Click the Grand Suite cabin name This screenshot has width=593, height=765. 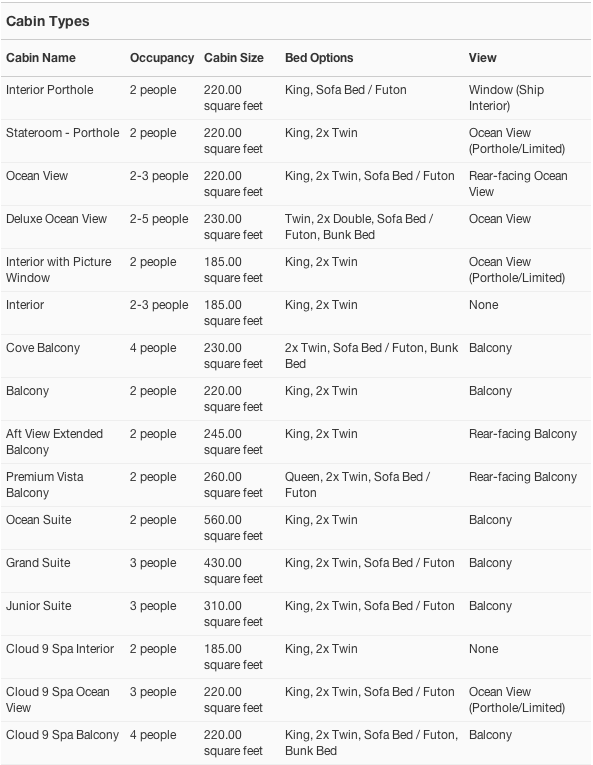[38, 563]
